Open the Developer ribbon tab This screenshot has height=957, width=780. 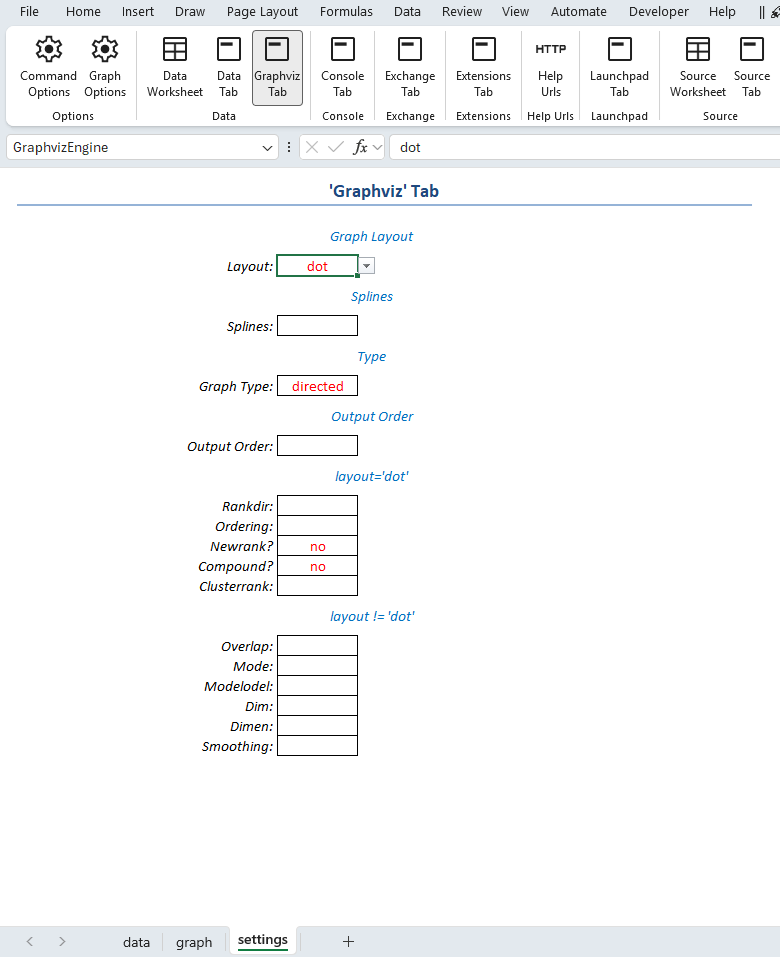(x=659, y=12)
